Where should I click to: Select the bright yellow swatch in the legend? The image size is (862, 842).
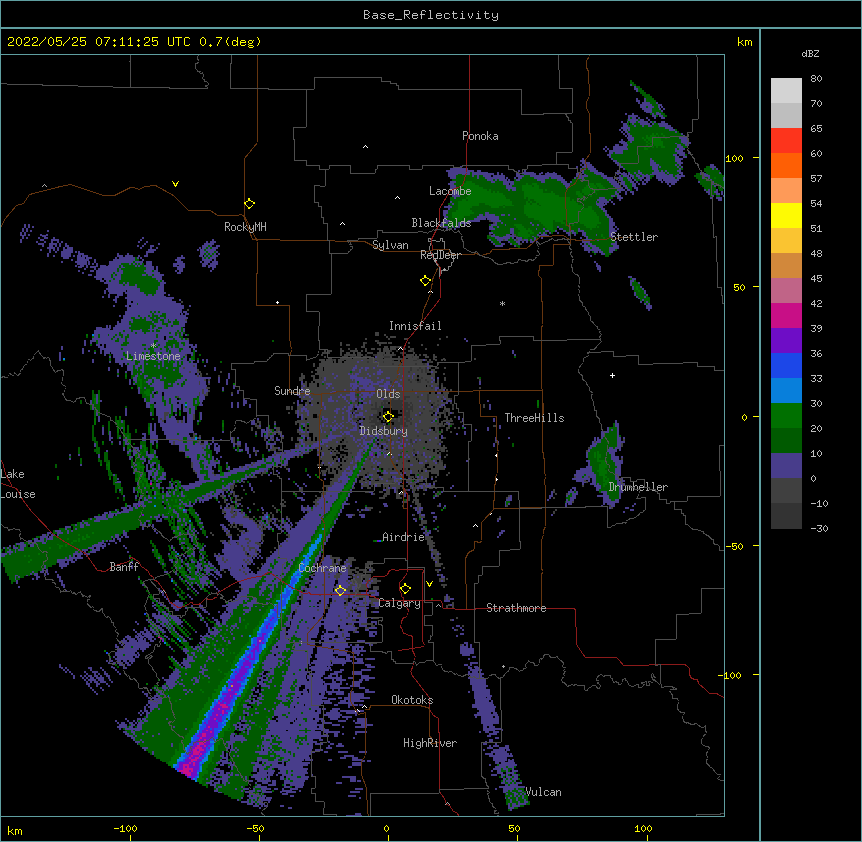click(x=786, y=215)
